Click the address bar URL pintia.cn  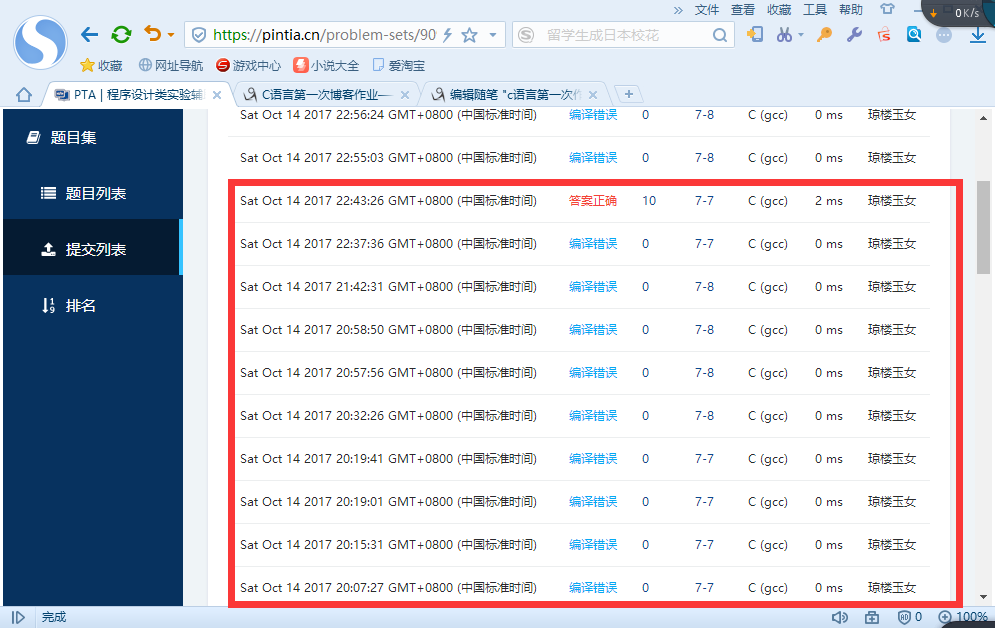pyautogui.click(x=324, y=35)
